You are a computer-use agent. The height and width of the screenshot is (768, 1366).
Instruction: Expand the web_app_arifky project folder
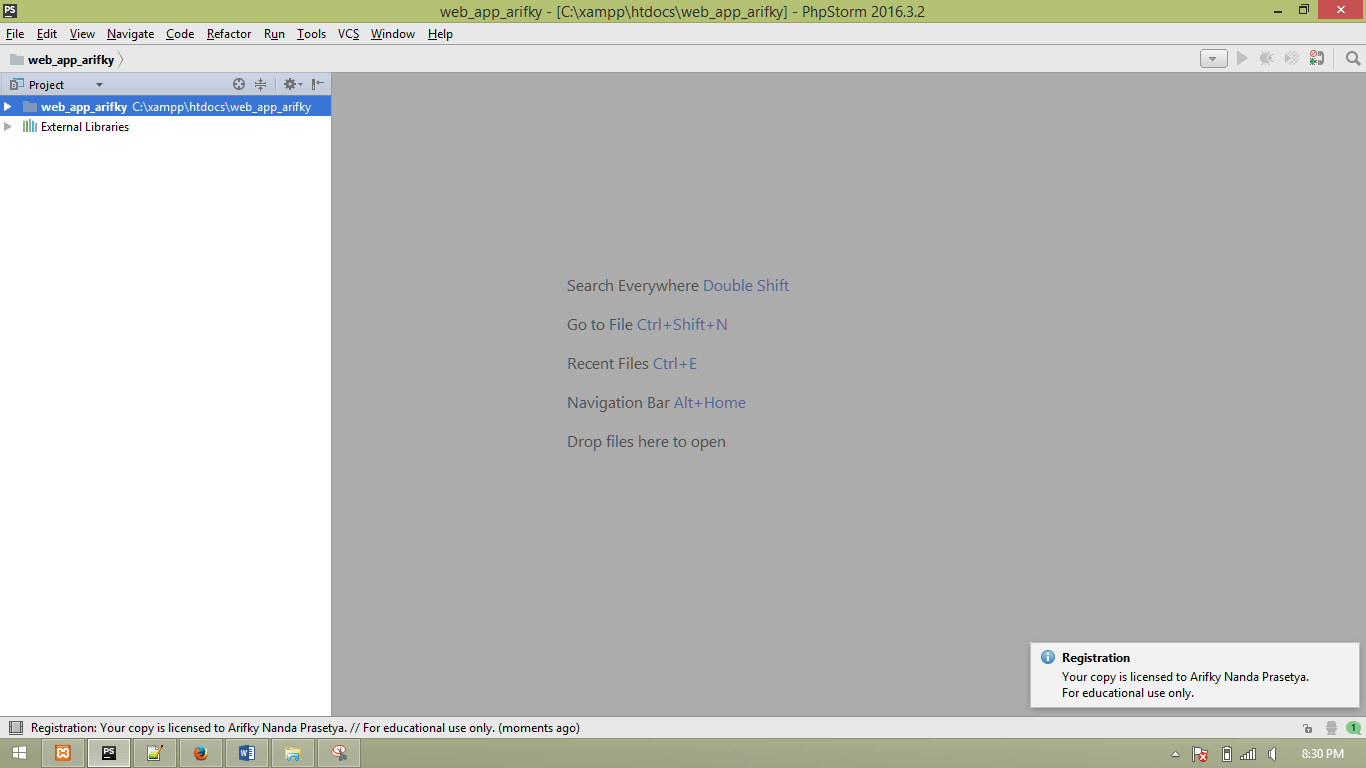coord(8,106)
